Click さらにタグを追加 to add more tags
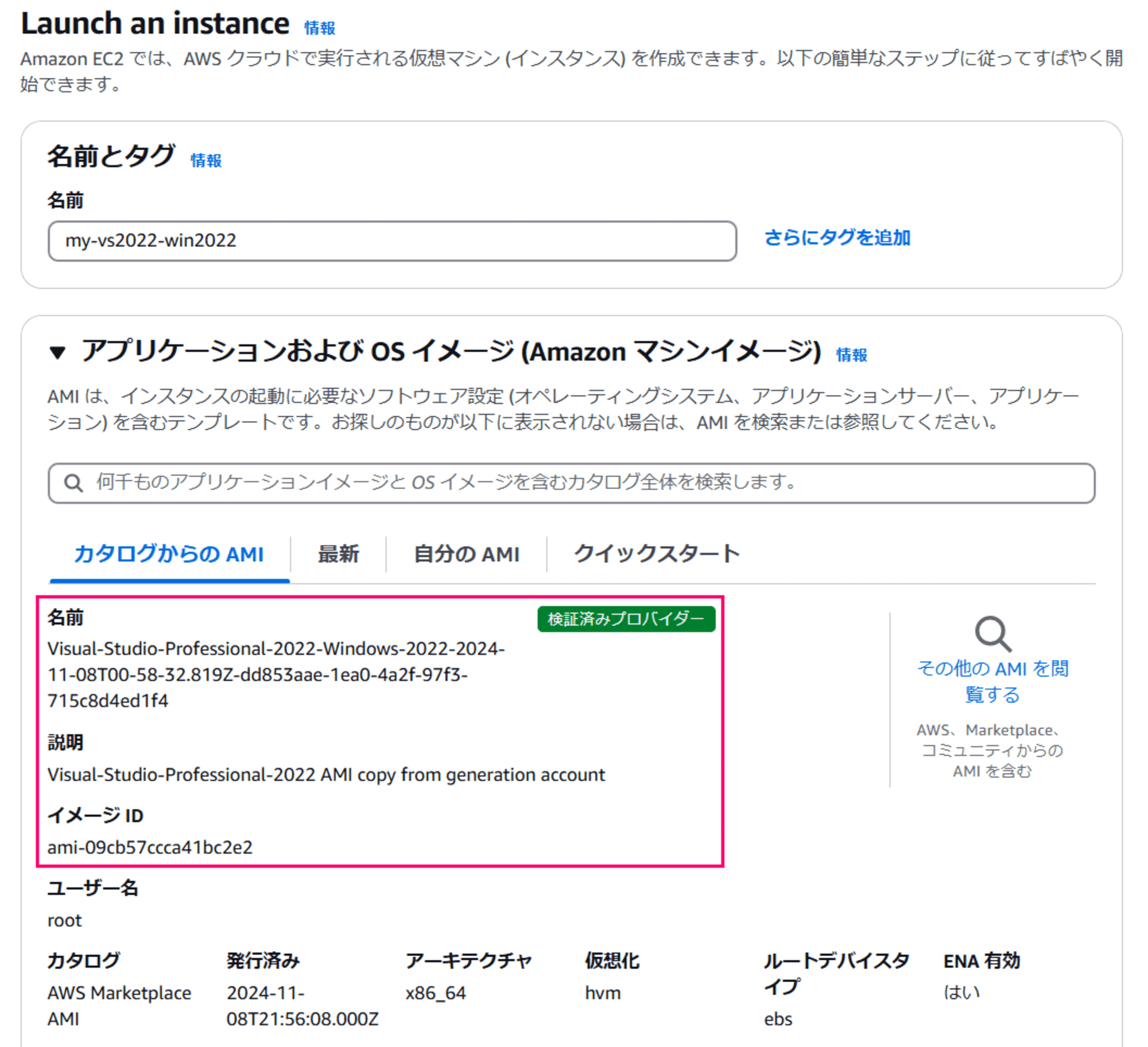1148x1047 pixels. pos(837,238)
